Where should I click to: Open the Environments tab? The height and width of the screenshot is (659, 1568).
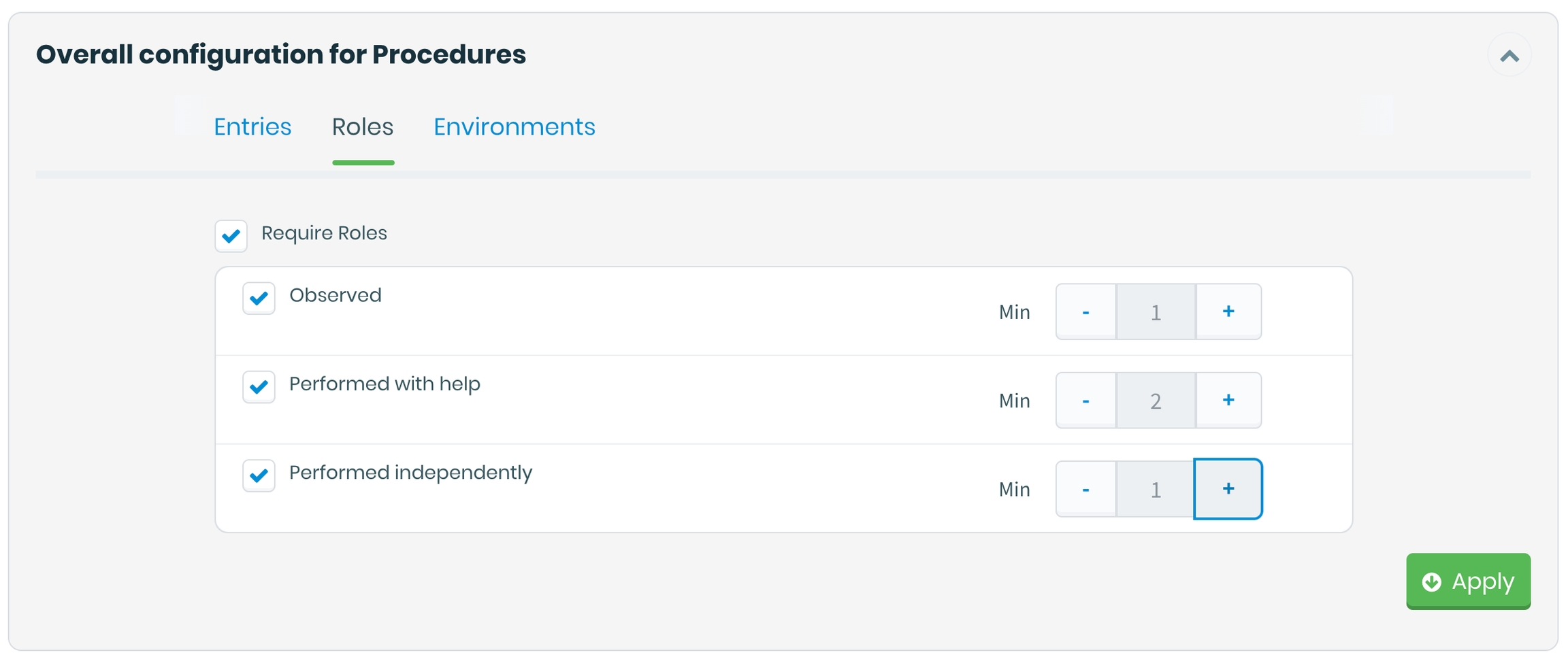[x=514, y=127]
